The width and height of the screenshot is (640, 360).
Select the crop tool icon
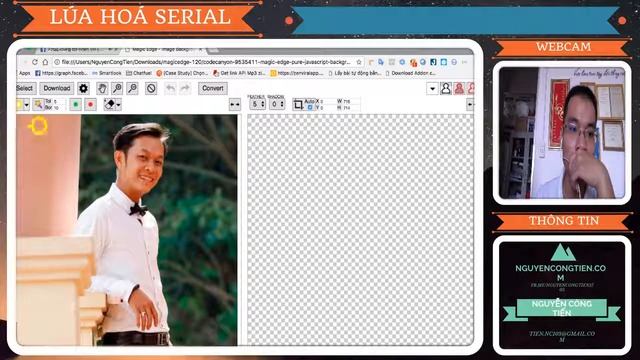coord(298,104)
